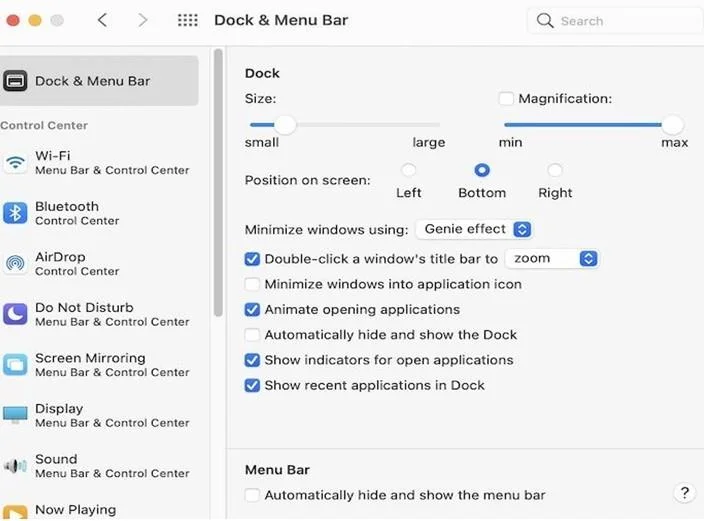The image size is (704, 521).
Task: Disable Show recent applications in Dock
Action: tap(253, 385)
